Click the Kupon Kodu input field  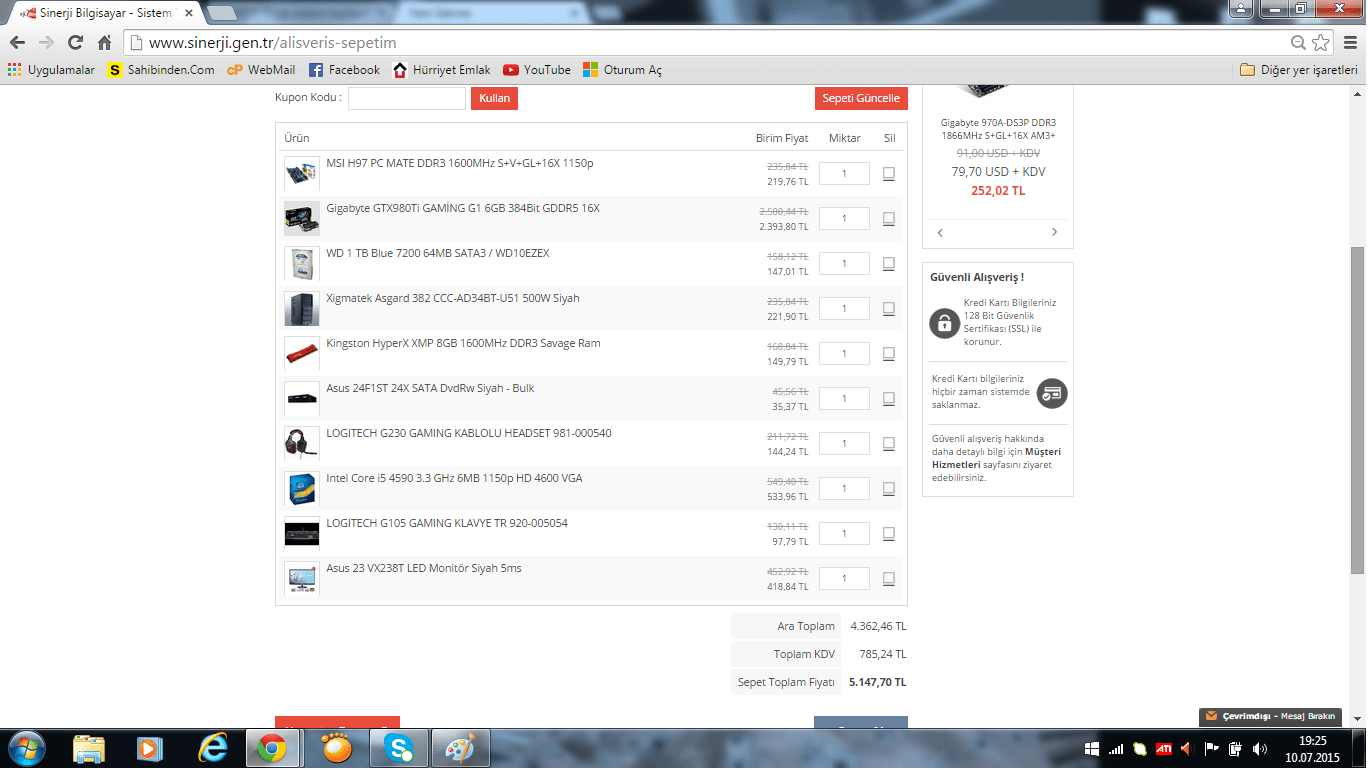(x=406, y=98)
